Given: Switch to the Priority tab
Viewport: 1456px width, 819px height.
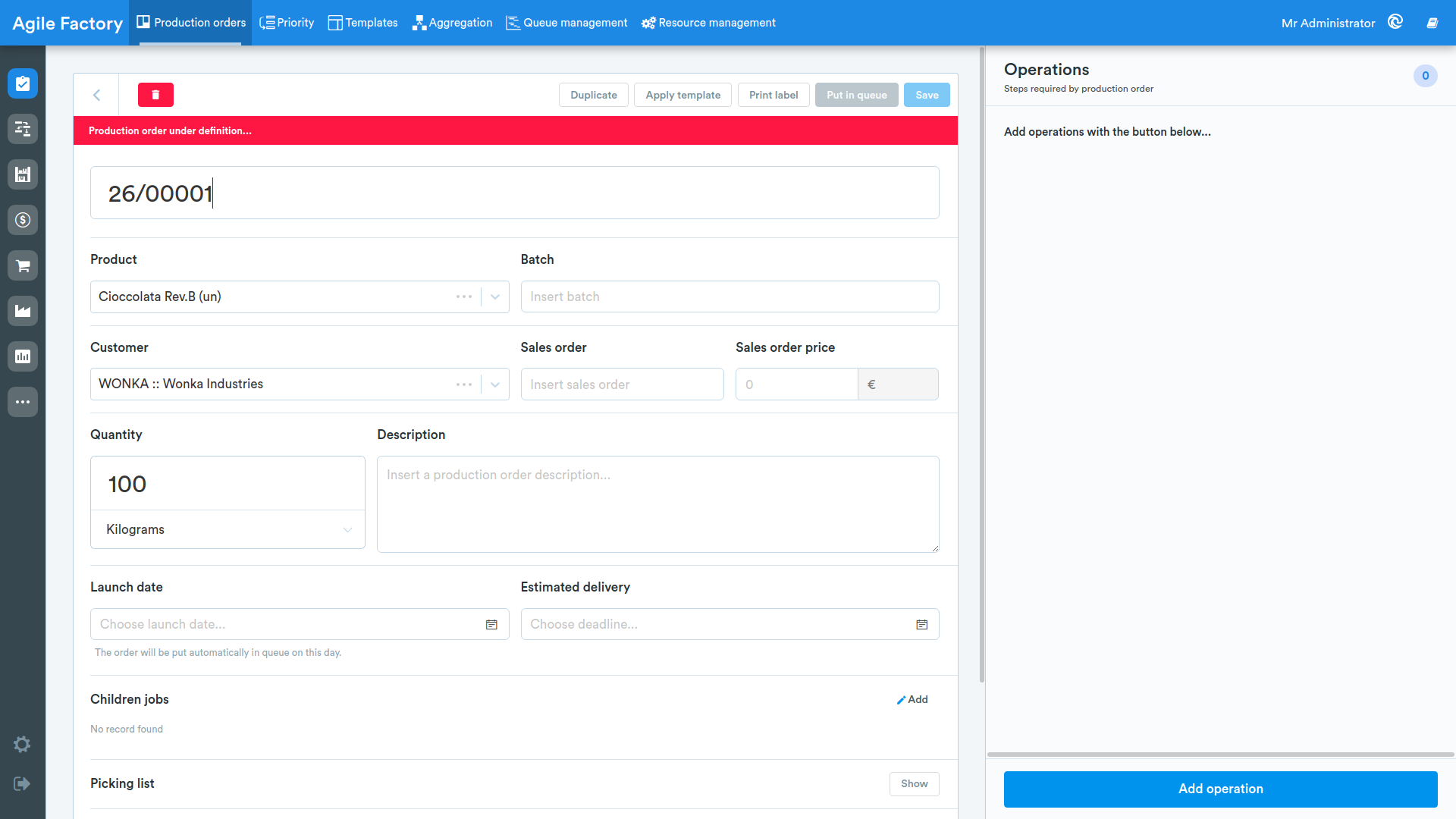Looking at the screenshot, I should (287, 23).
